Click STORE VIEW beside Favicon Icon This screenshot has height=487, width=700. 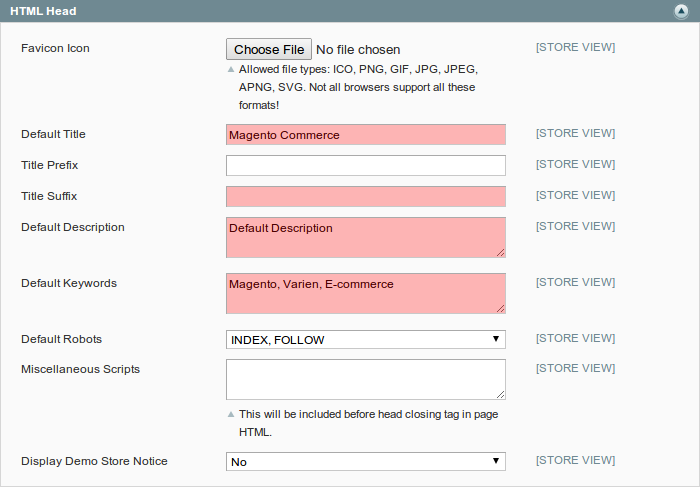(x=575, y=47)
